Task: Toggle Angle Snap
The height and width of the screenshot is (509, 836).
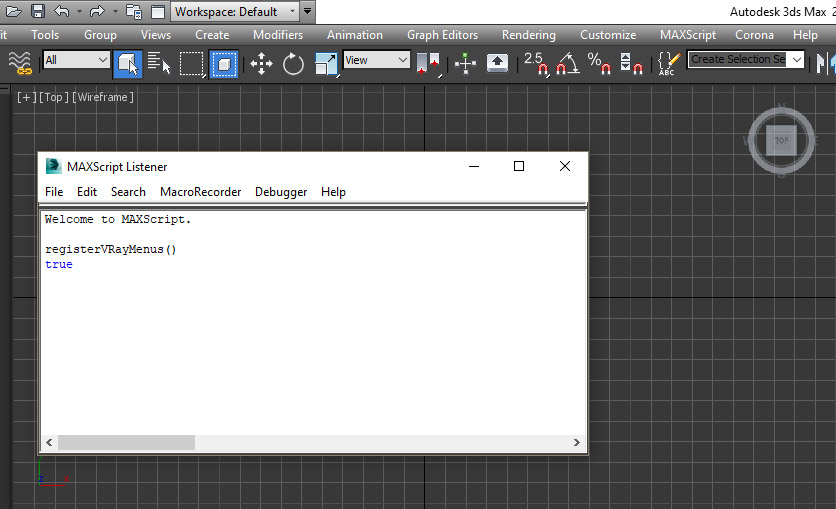Action: [x=567, y=63]
